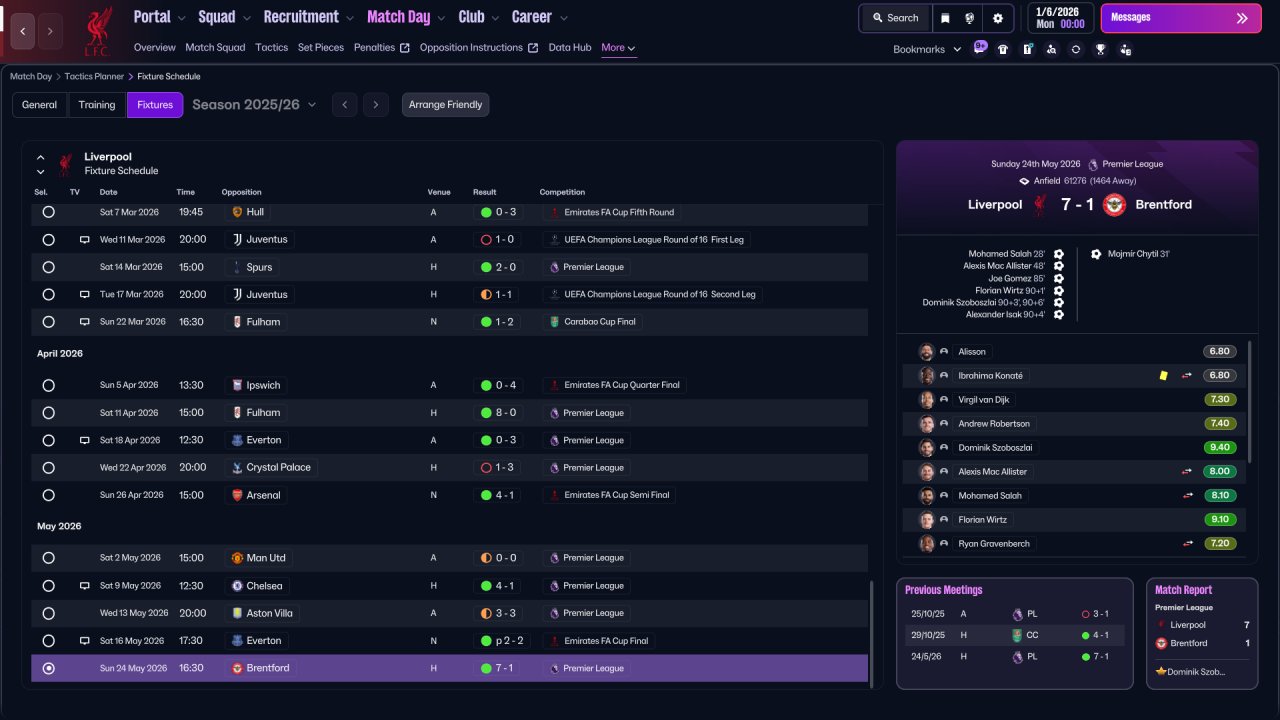Expand the Career menu dropdown
The image size is (1280, 720).
coord(563,18)
